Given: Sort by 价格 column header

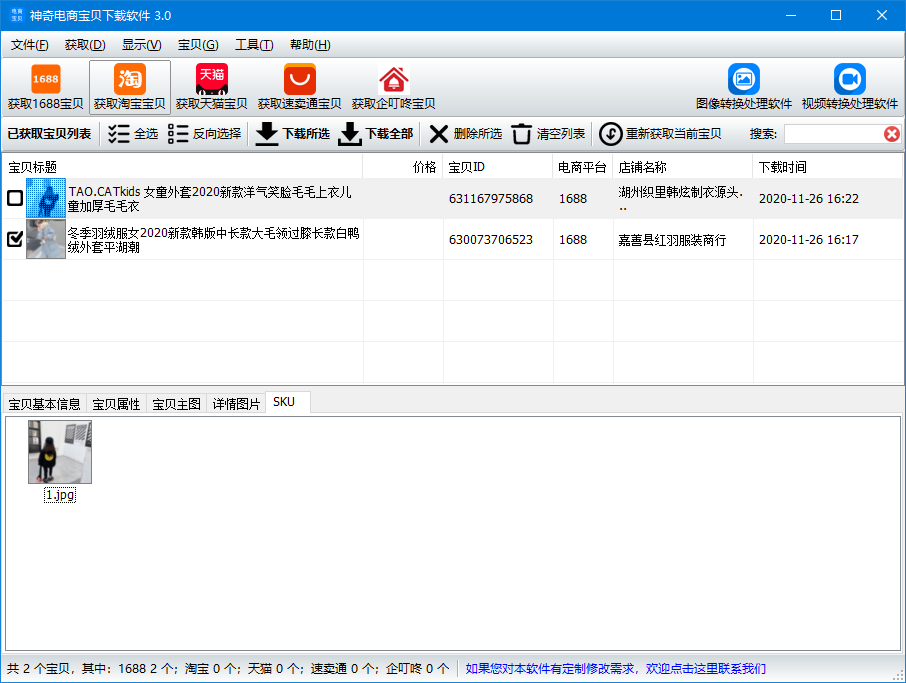Looking at the screenshot, I should (403, 167).
